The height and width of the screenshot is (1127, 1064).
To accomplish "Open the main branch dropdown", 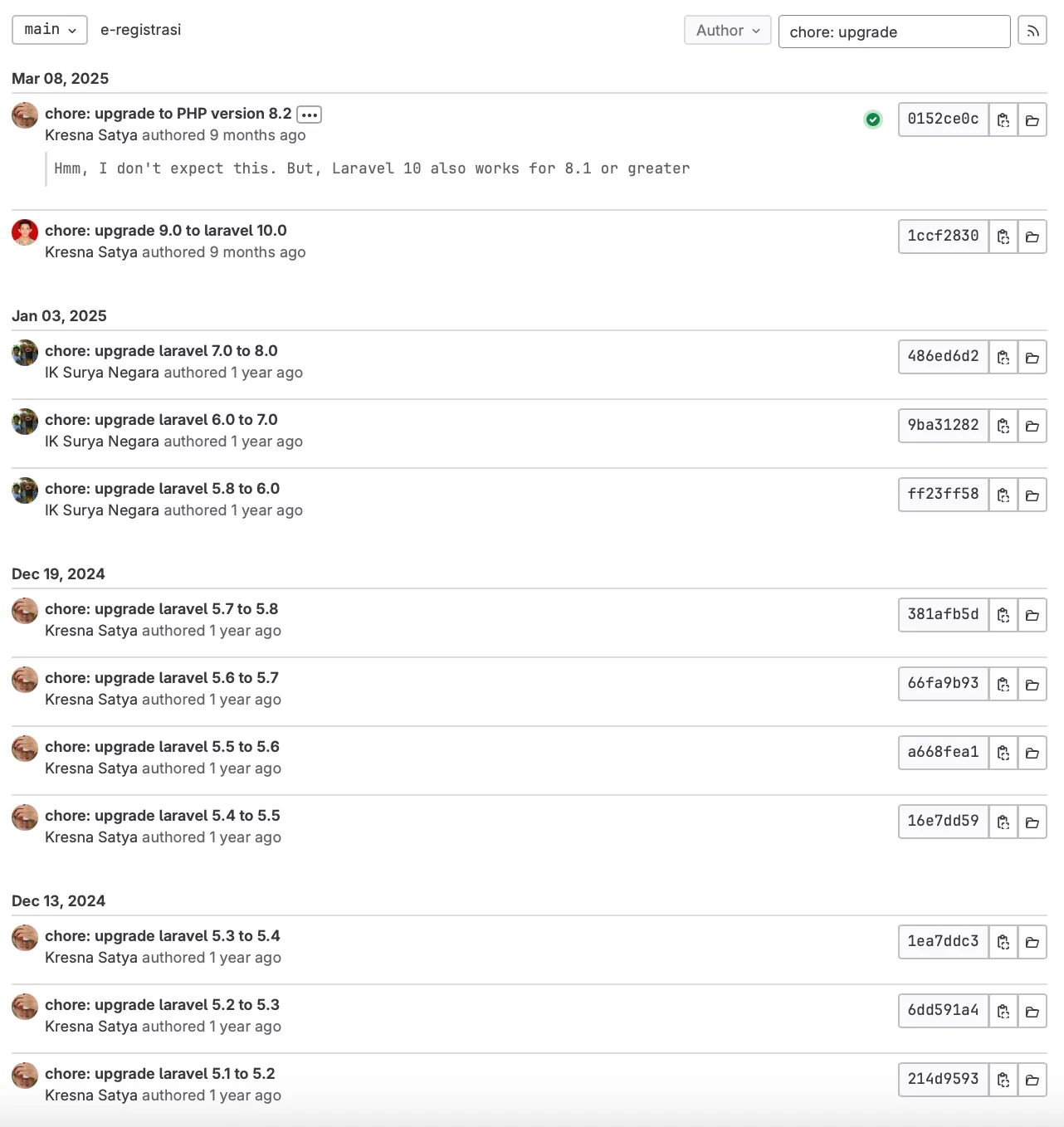I will [x=49, y=29].
